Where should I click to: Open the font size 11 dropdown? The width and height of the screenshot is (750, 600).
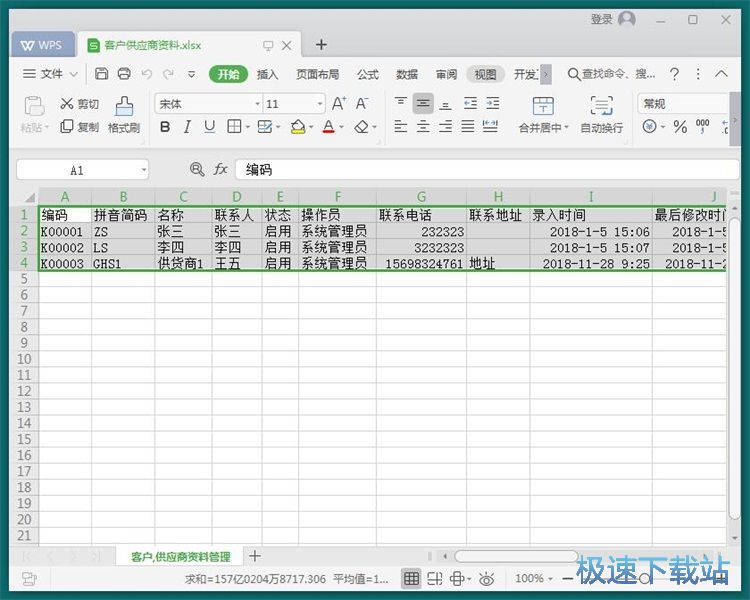(320, 104)
